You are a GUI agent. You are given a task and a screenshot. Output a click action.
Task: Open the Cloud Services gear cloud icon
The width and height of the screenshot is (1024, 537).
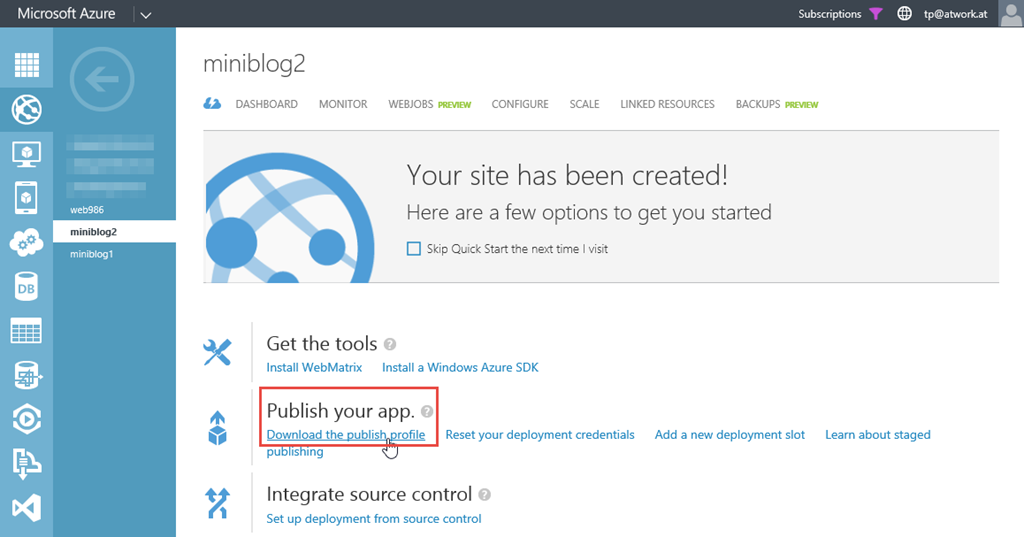coord(27,243)
